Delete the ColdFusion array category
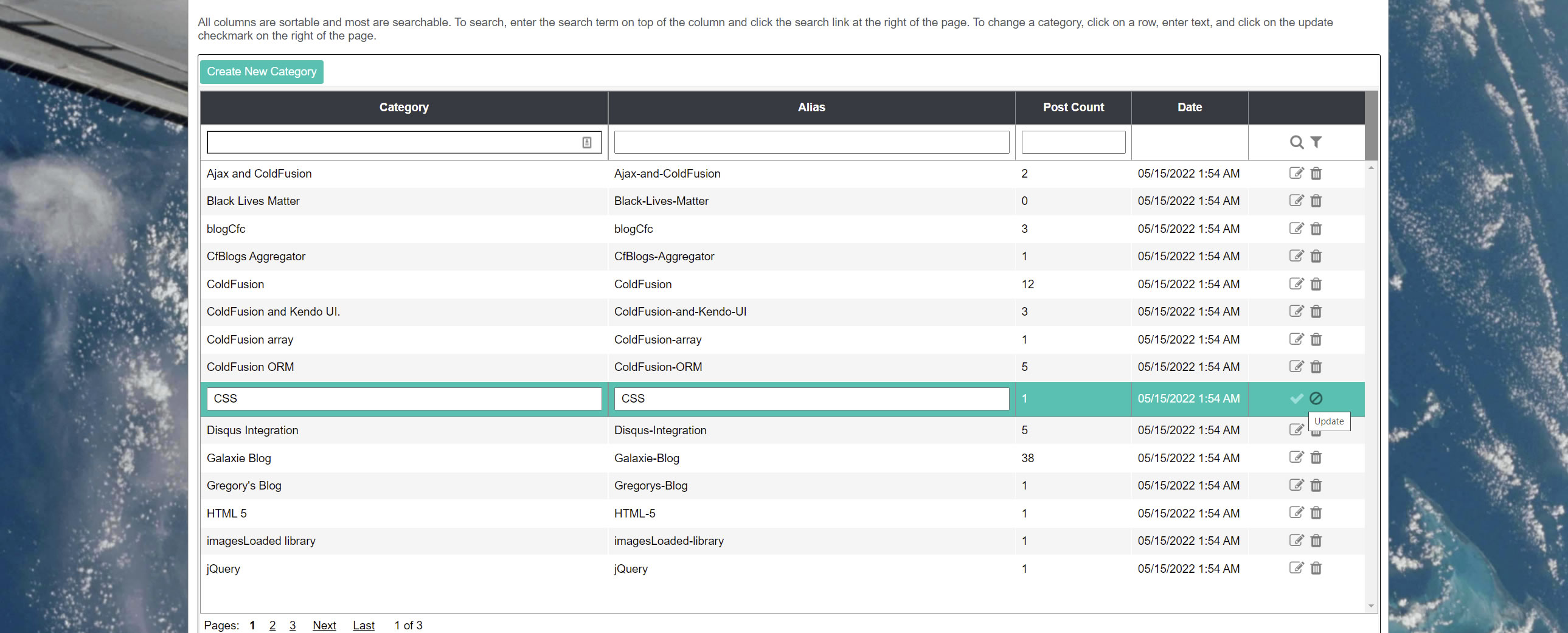Screen dimensions: 1568x633 click(x=1316, y=340)
